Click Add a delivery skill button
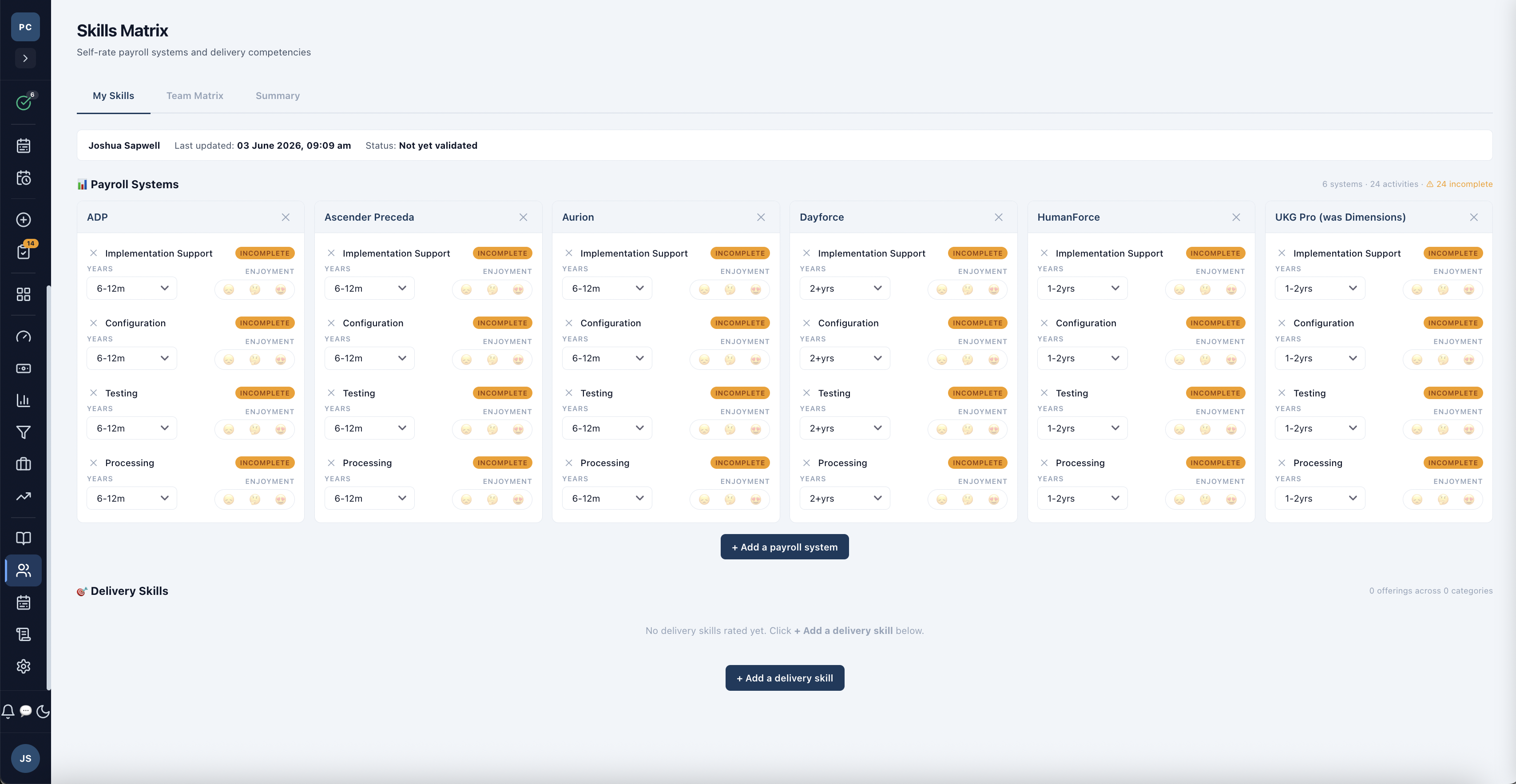Image resolution: width=1516 pixels, height=784 pixels. 785,678
